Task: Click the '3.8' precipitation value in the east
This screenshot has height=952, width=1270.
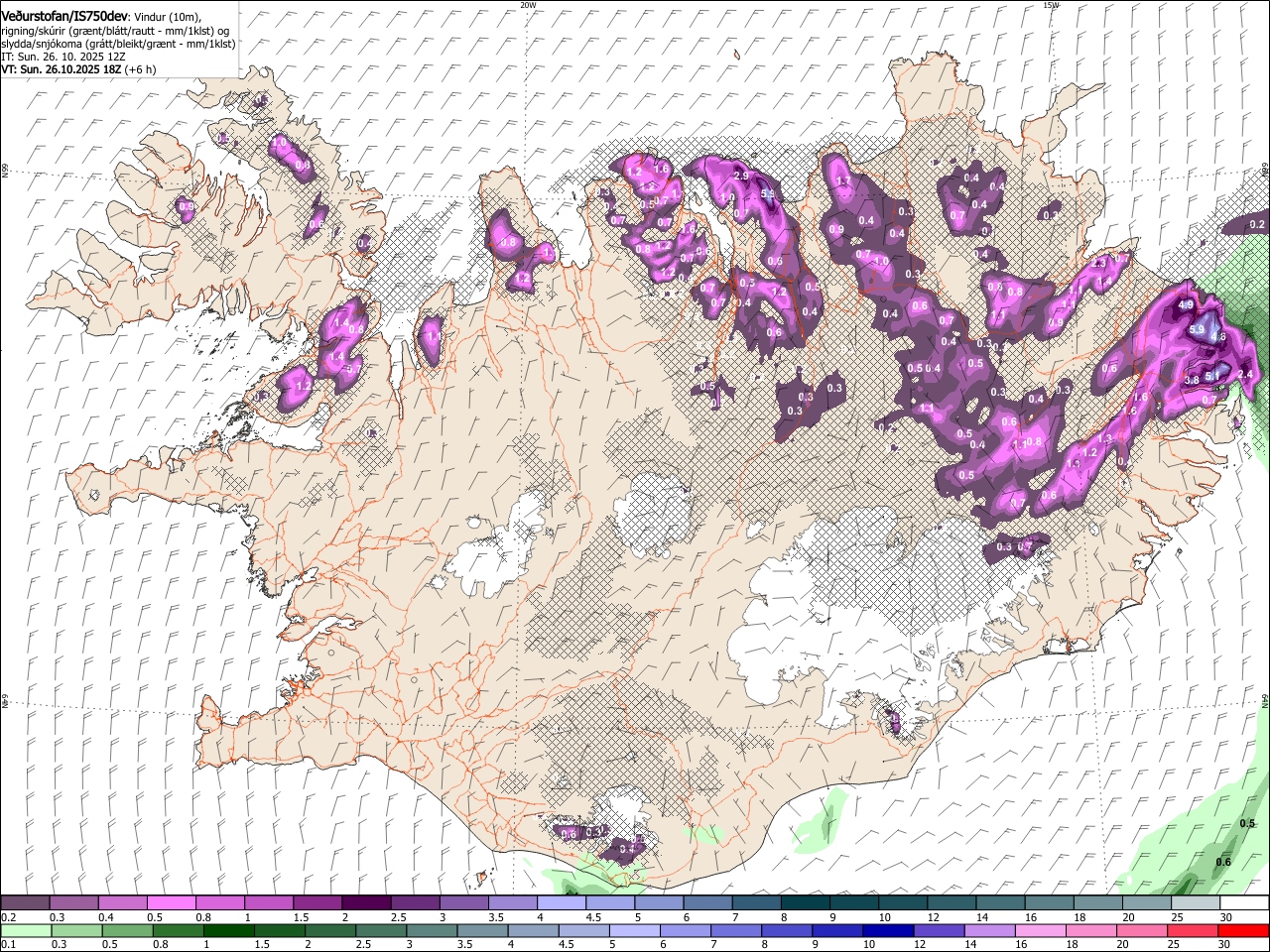Action: [1192, 380]
